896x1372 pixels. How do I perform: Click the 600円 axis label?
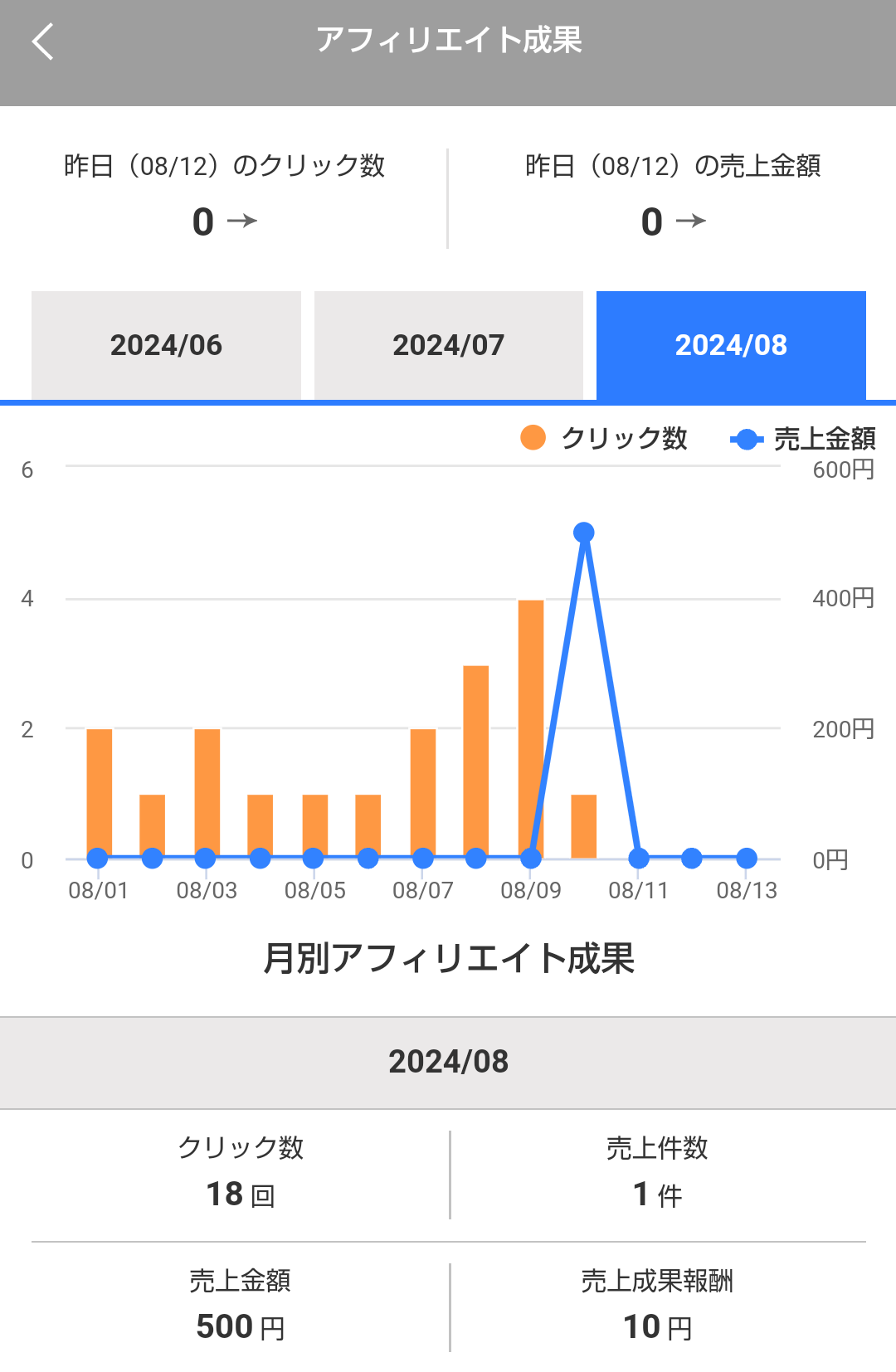click(844, 469)
